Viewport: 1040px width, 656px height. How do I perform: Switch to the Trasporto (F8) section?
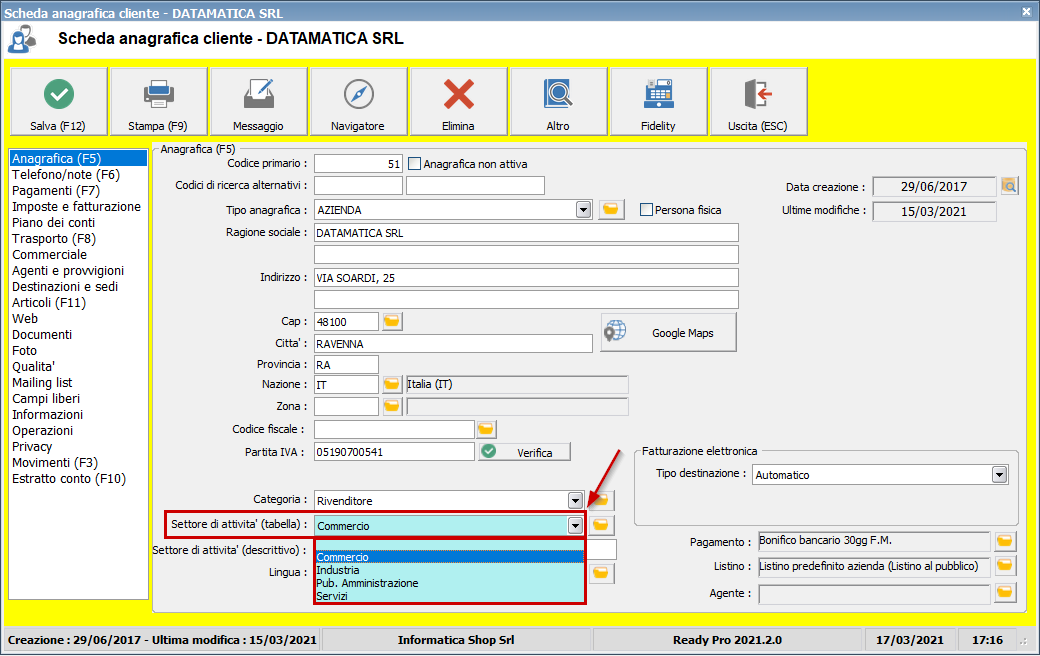(78, 239)
